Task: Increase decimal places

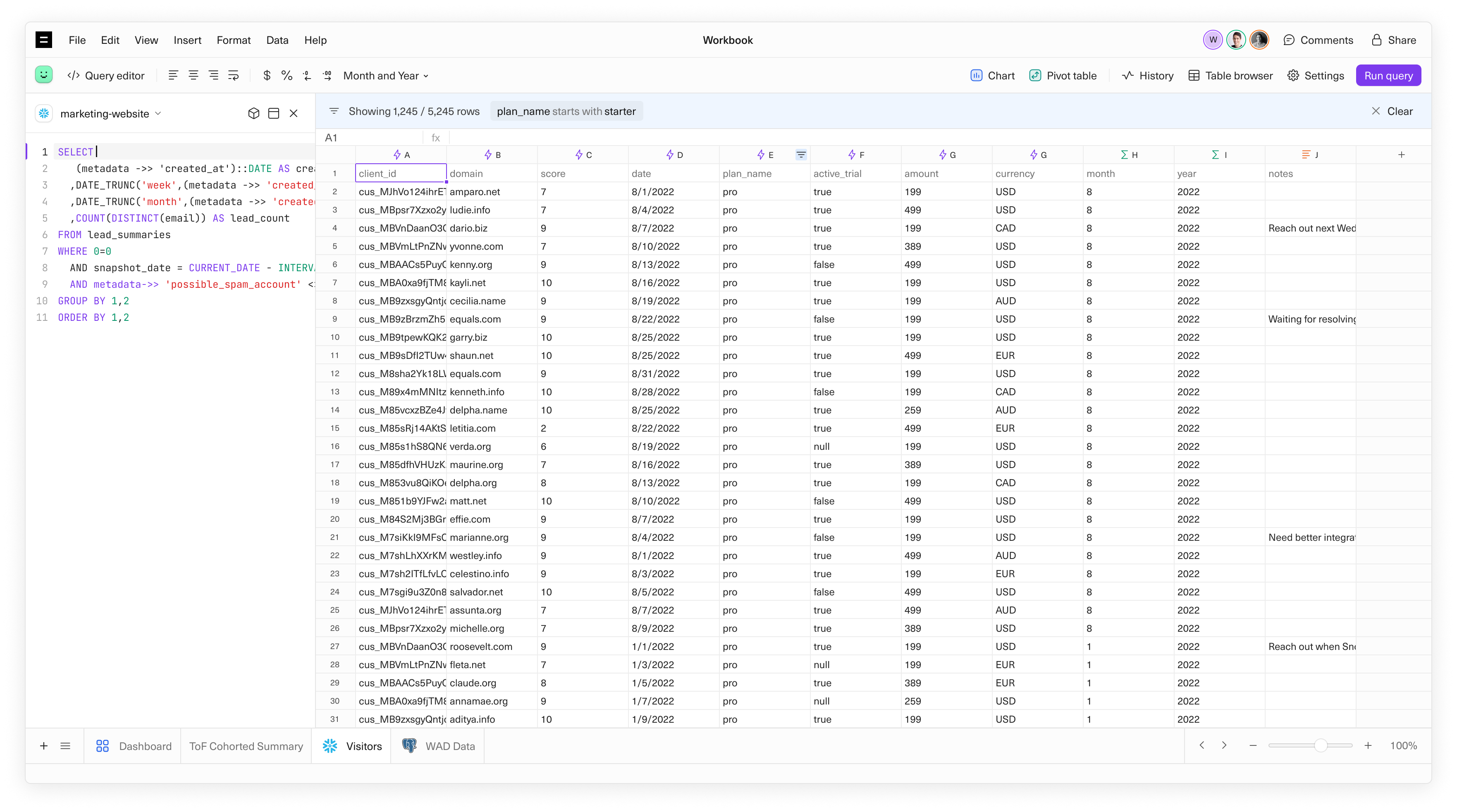Action: [327, 75]
